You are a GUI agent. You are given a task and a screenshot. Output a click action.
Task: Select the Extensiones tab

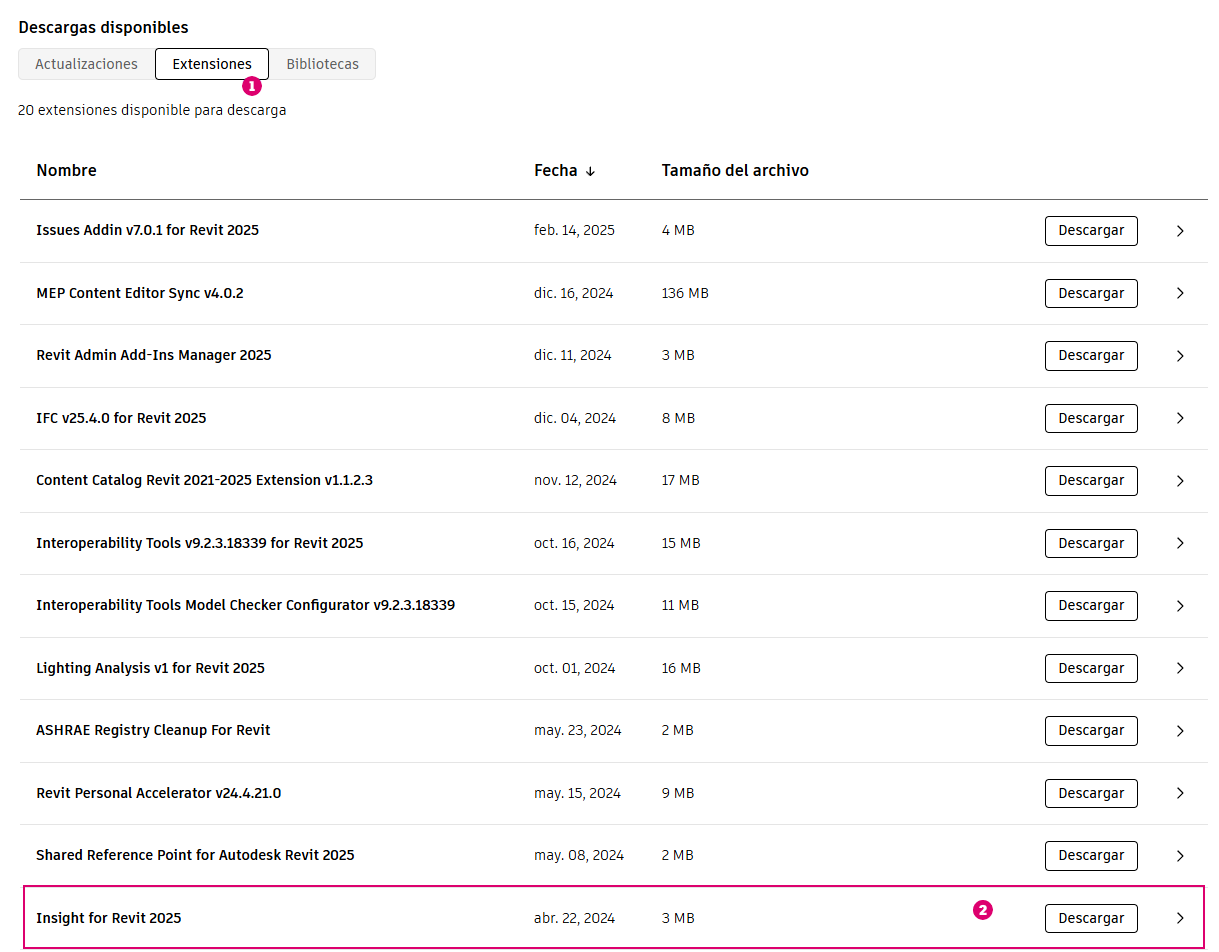pos(212,64)
